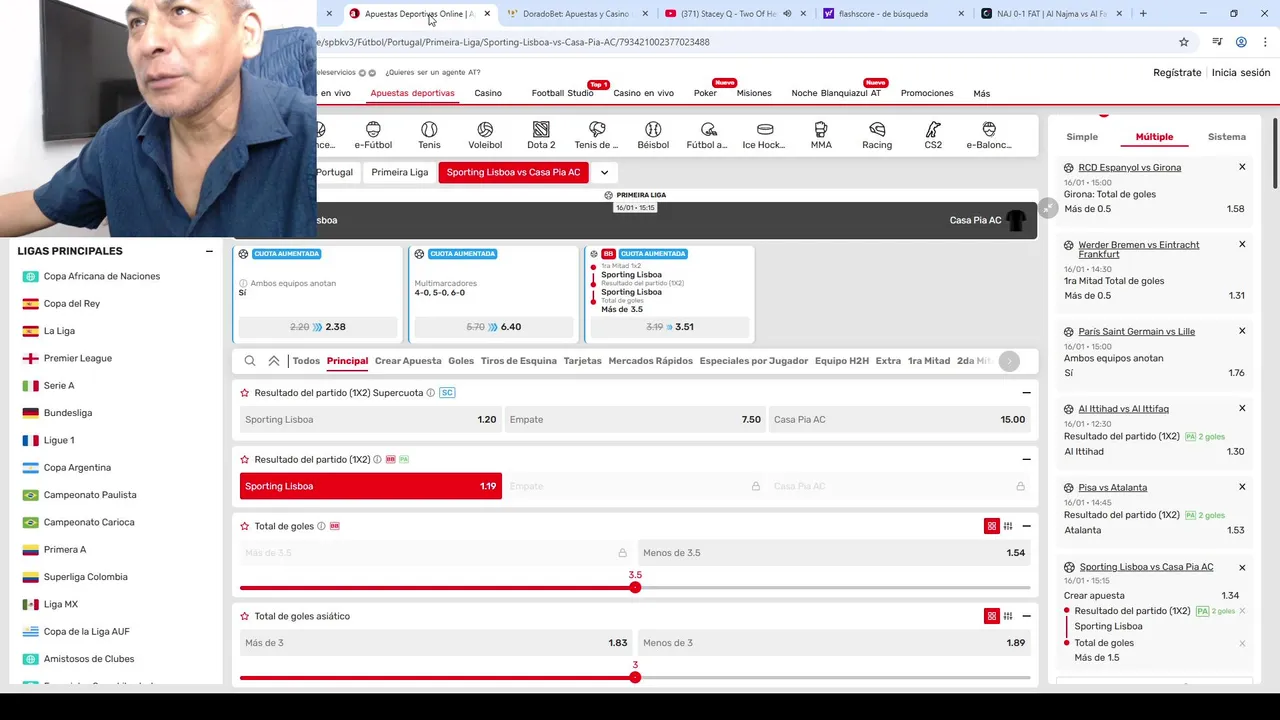The width and height of the screenshot is (1280, 720).
Task: Toggle Empate 7.50 Supercuota selection
Action: 635,420
